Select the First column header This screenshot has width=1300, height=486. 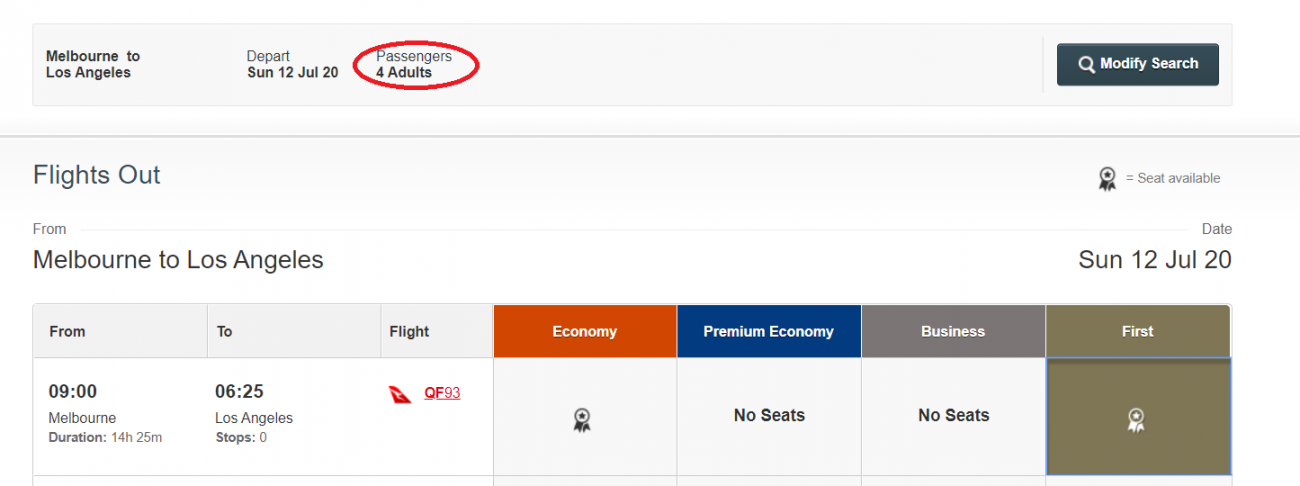click(1137, 332)
